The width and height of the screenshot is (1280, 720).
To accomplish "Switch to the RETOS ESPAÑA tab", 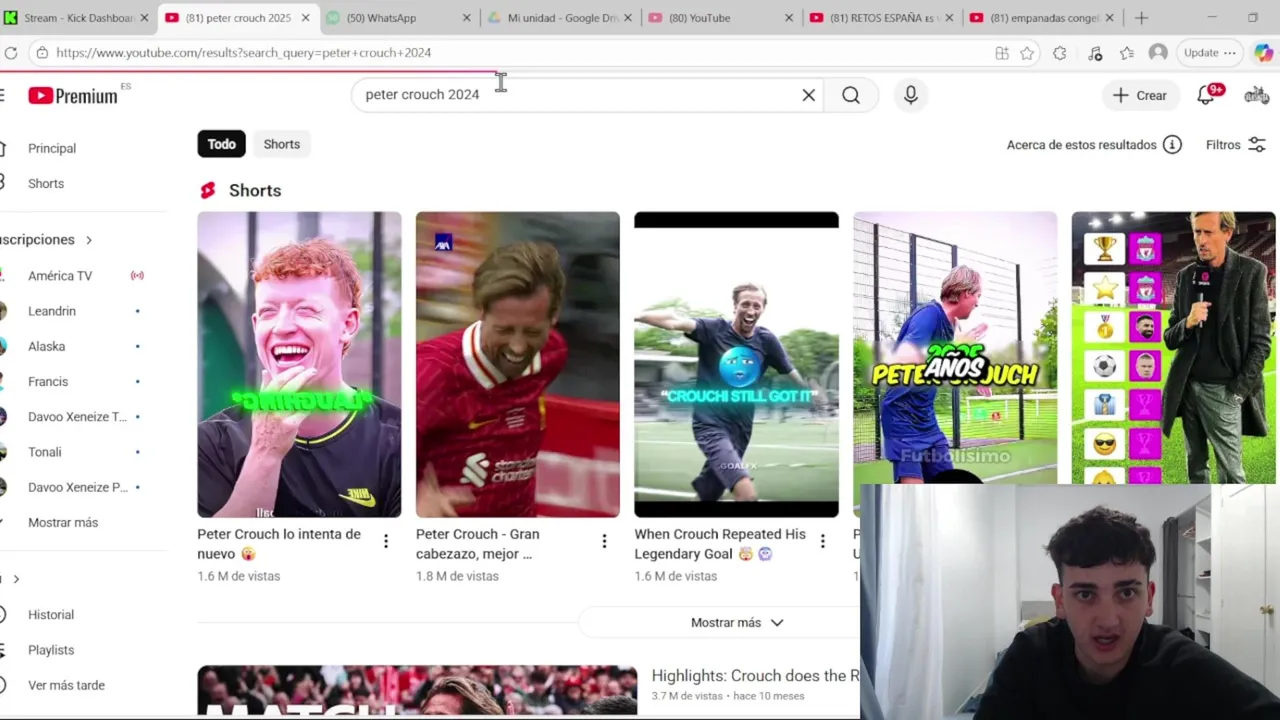I will pyautogui.click(x=882, y=18).
